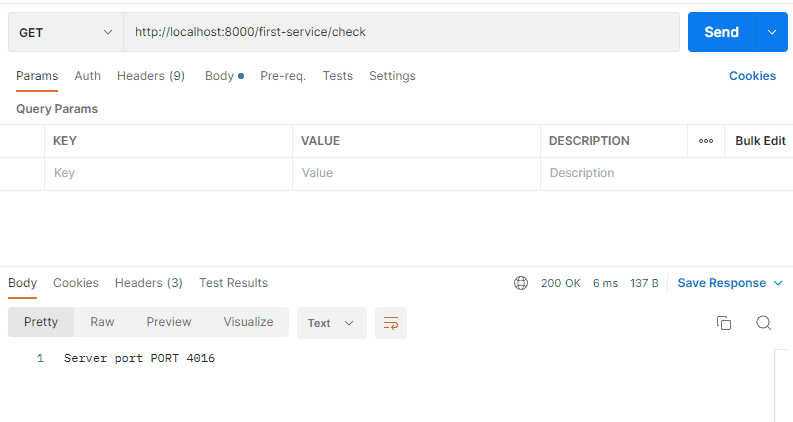Copy the response with the copy icon
This screenshot has height=422, width=793.
coord(724,323)
